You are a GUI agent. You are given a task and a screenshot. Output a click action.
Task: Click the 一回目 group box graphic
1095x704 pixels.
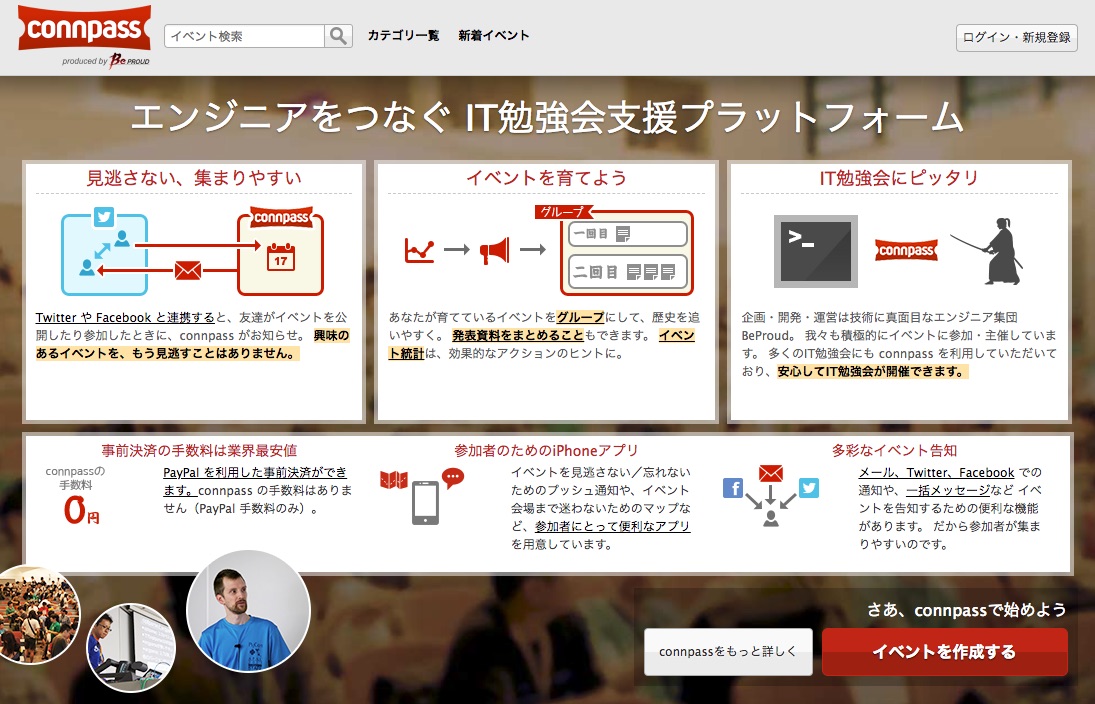[x=628, y=234]
